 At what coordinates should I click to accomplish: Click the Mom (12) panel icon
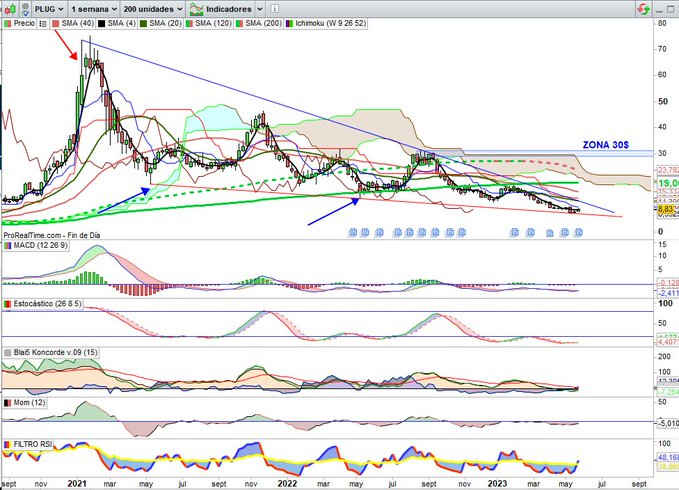point(7,403)
